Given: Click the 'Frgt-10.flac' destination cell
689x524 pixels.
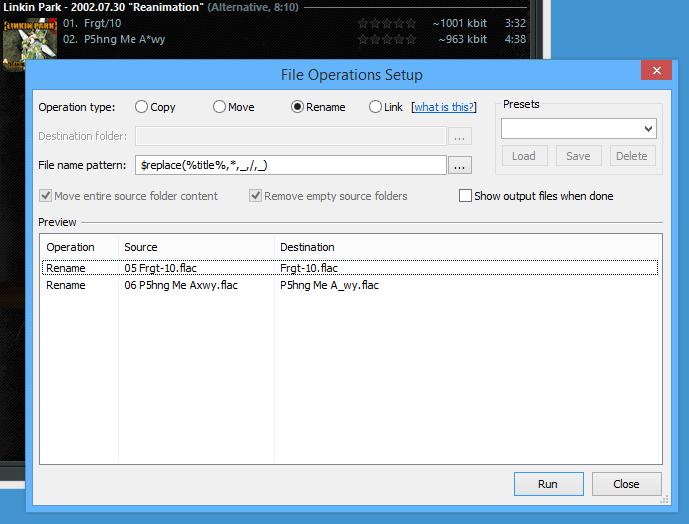Looking at the screenshot, I should (x=309, y=268).
